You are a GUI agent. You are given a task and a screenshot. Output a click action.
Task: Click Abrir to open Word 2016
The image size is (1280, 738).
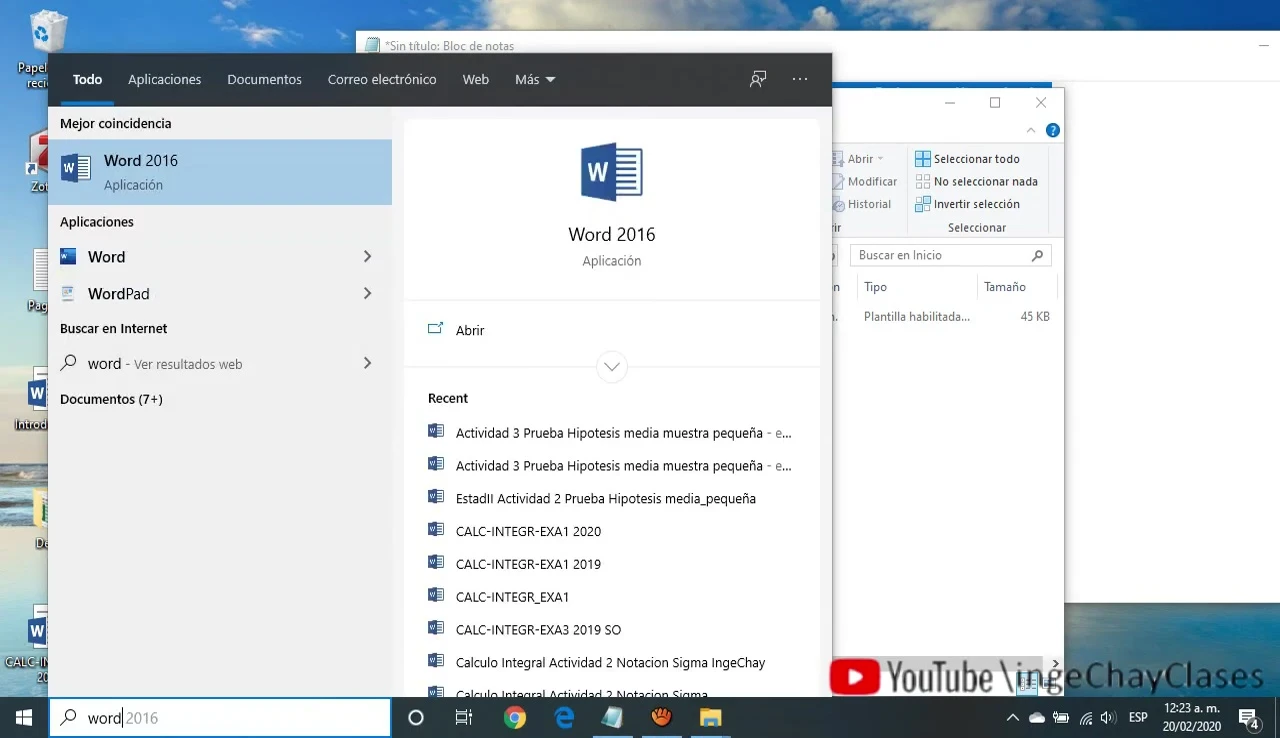pyautogui.click(x=470, y=330)
